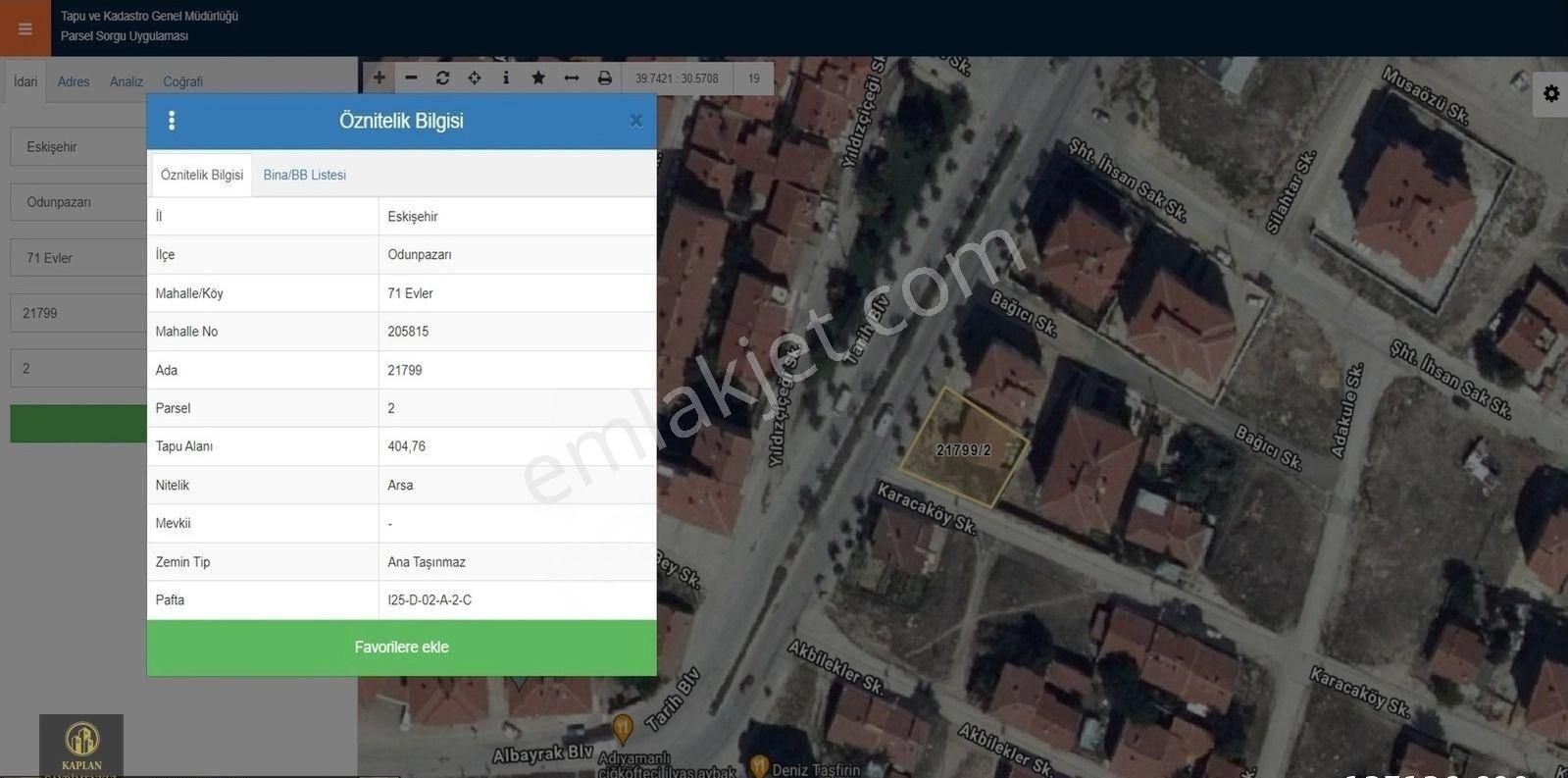
Task: Switch to the Analiz tab
Action: coord(126,81)
